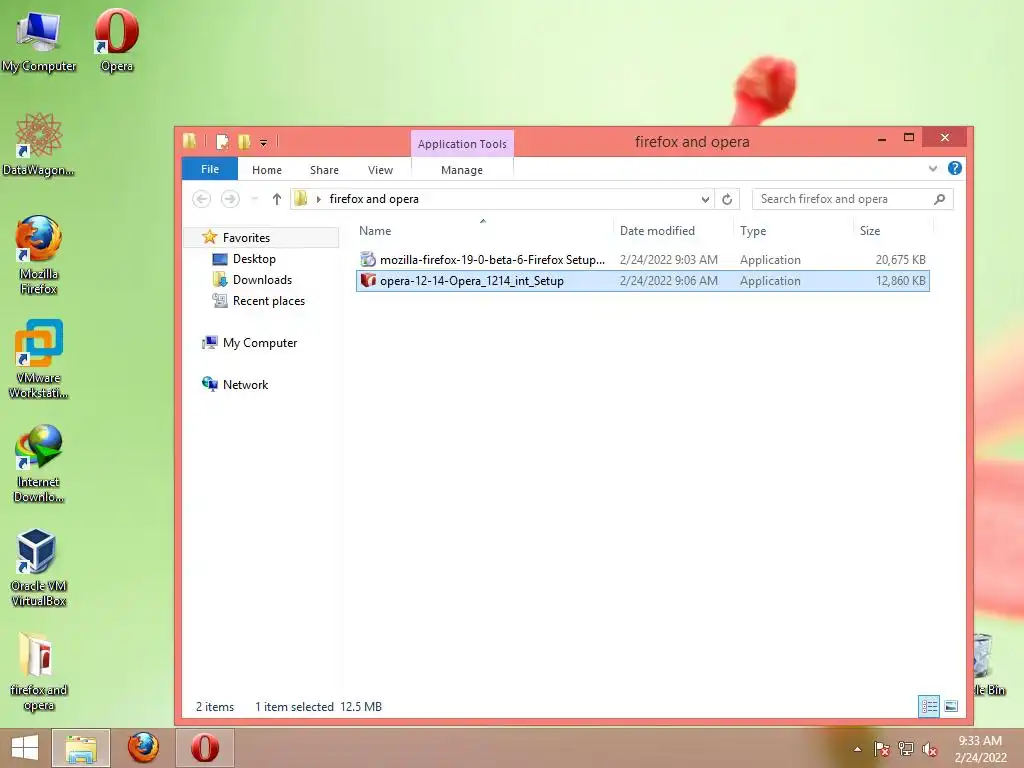Open network status tray icon

coord(906,749)
